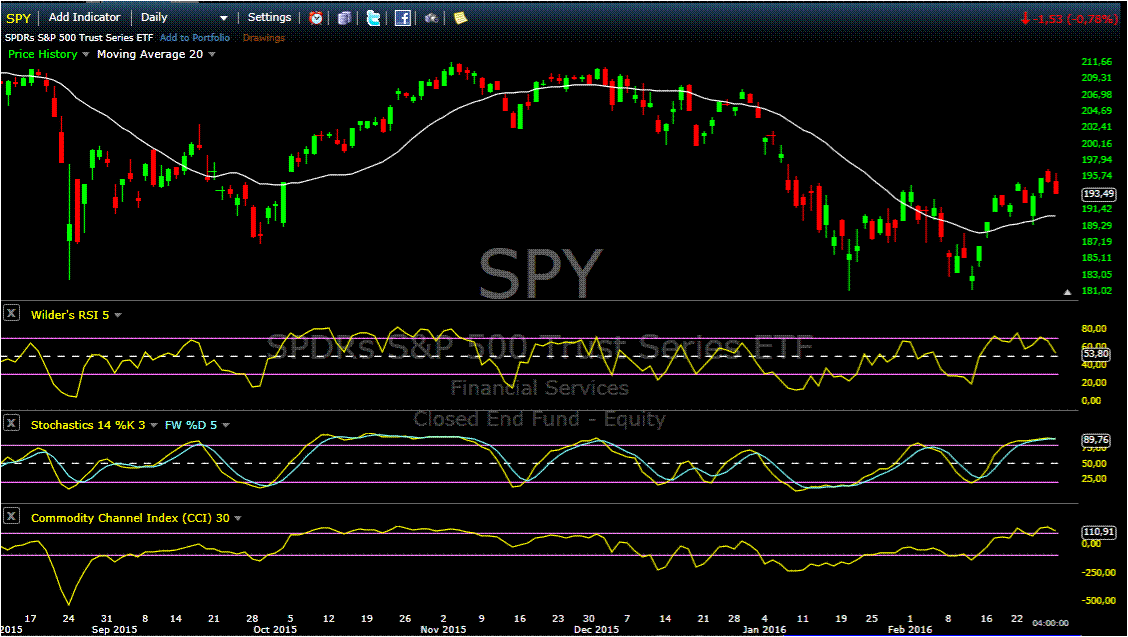Click the 04:00:00 time label
1128x637 pixels.
pyautogui.click(x=1050, y=623)
